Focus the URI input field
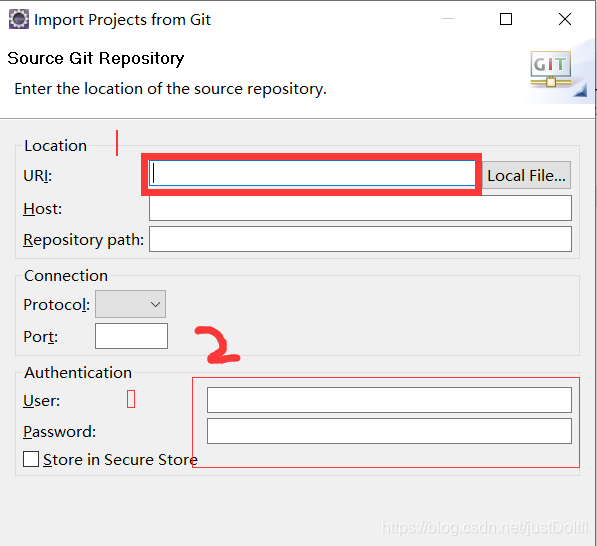 [x=312, y=174]
